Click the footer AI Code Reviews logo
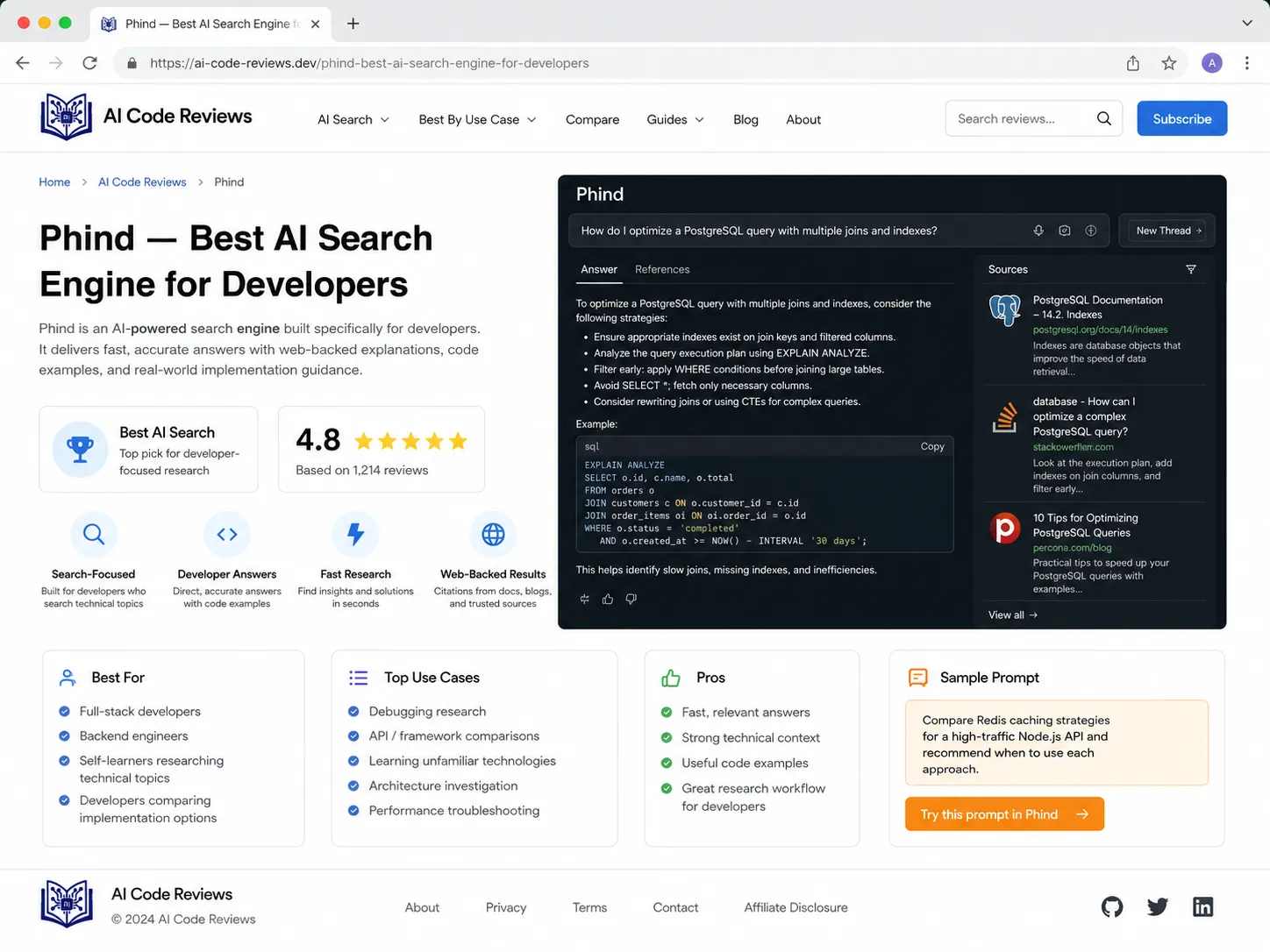The image size is (1270, 952). click(67, 904)
